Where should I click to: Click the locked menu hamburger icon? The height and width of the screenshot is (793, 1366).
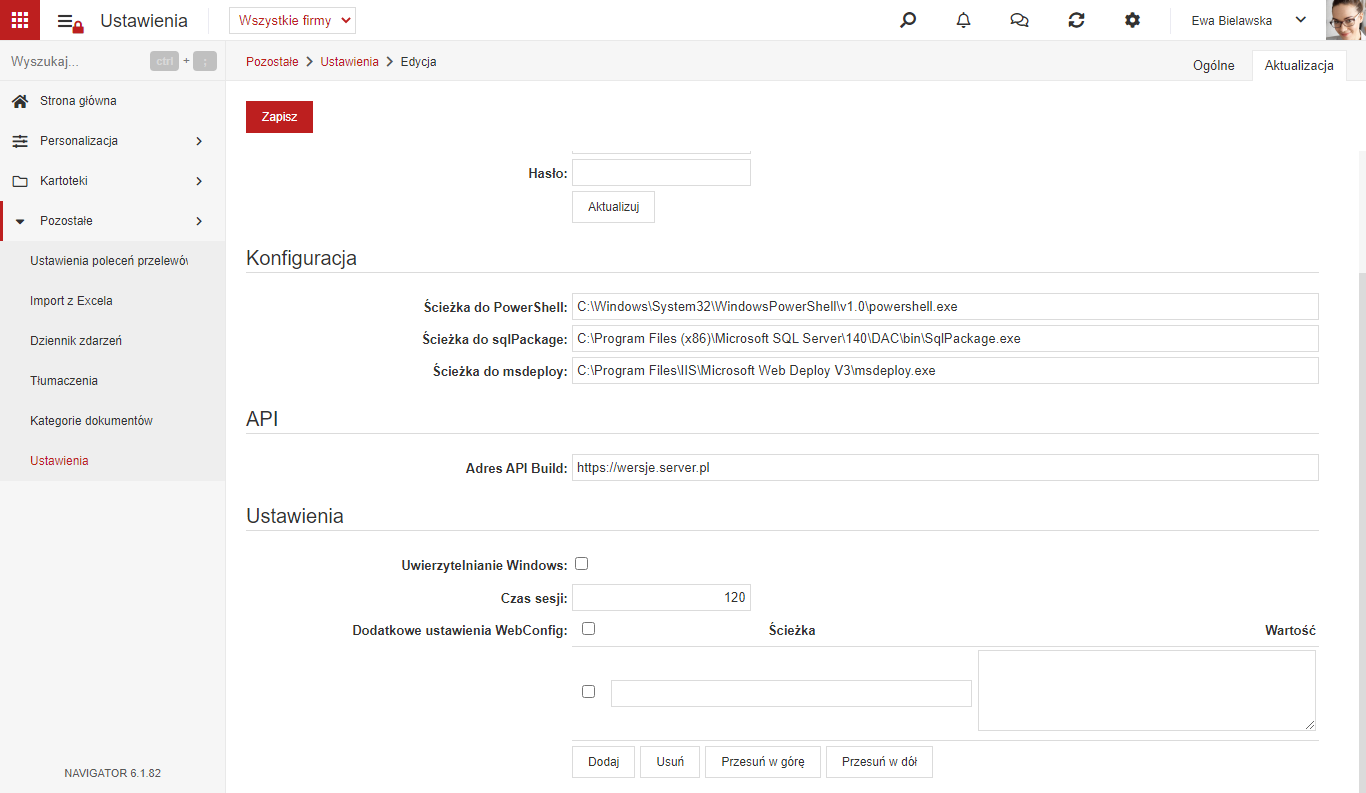tap(70, 22)
